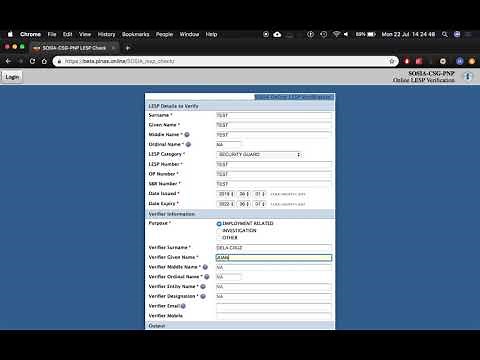Click the Verifier Given Name input field
Viewport: 480px width, 360px height.
pos(274,258)
